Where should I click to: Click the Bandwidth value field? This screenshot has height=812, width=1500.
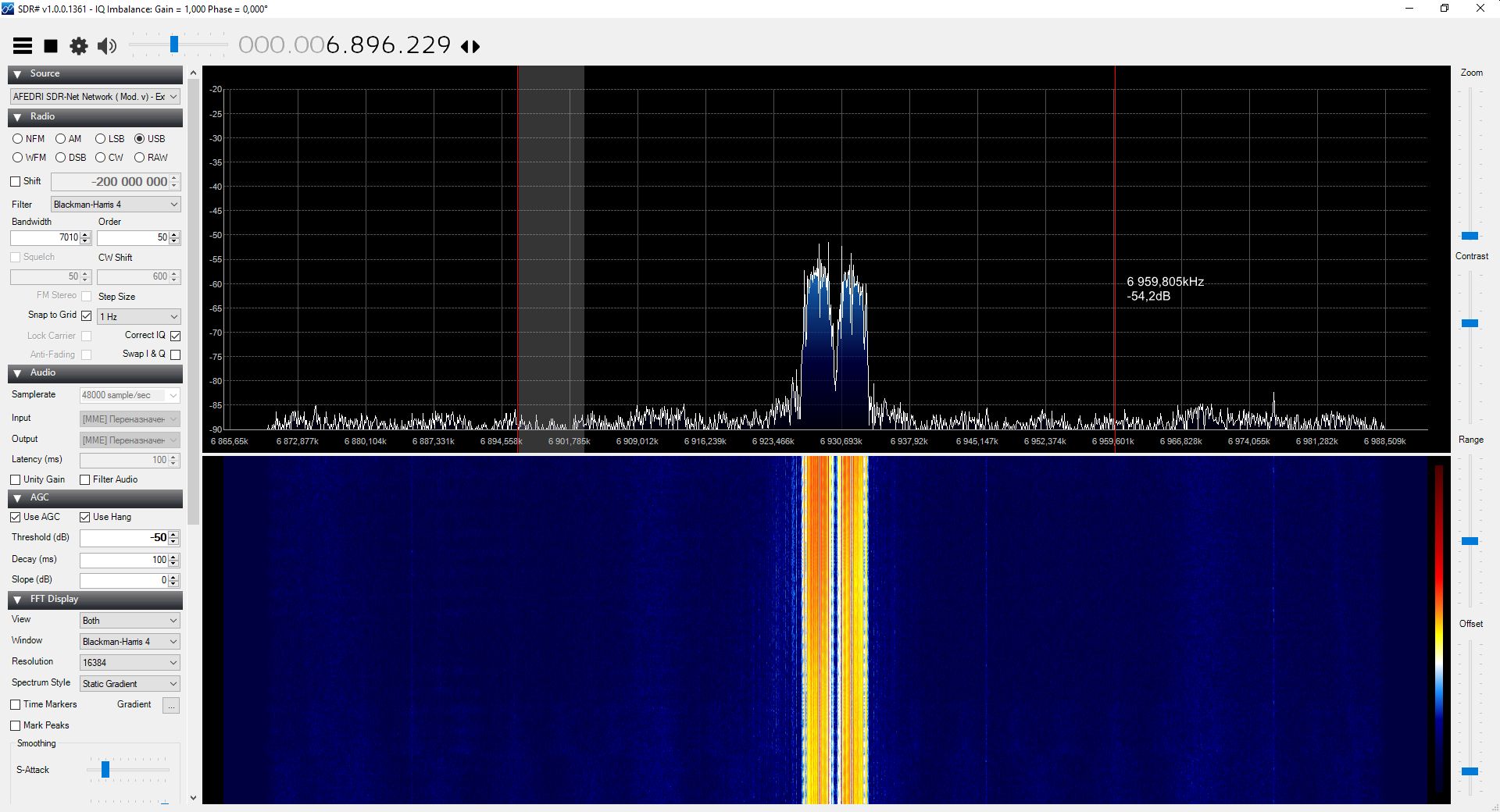point(45,237)
